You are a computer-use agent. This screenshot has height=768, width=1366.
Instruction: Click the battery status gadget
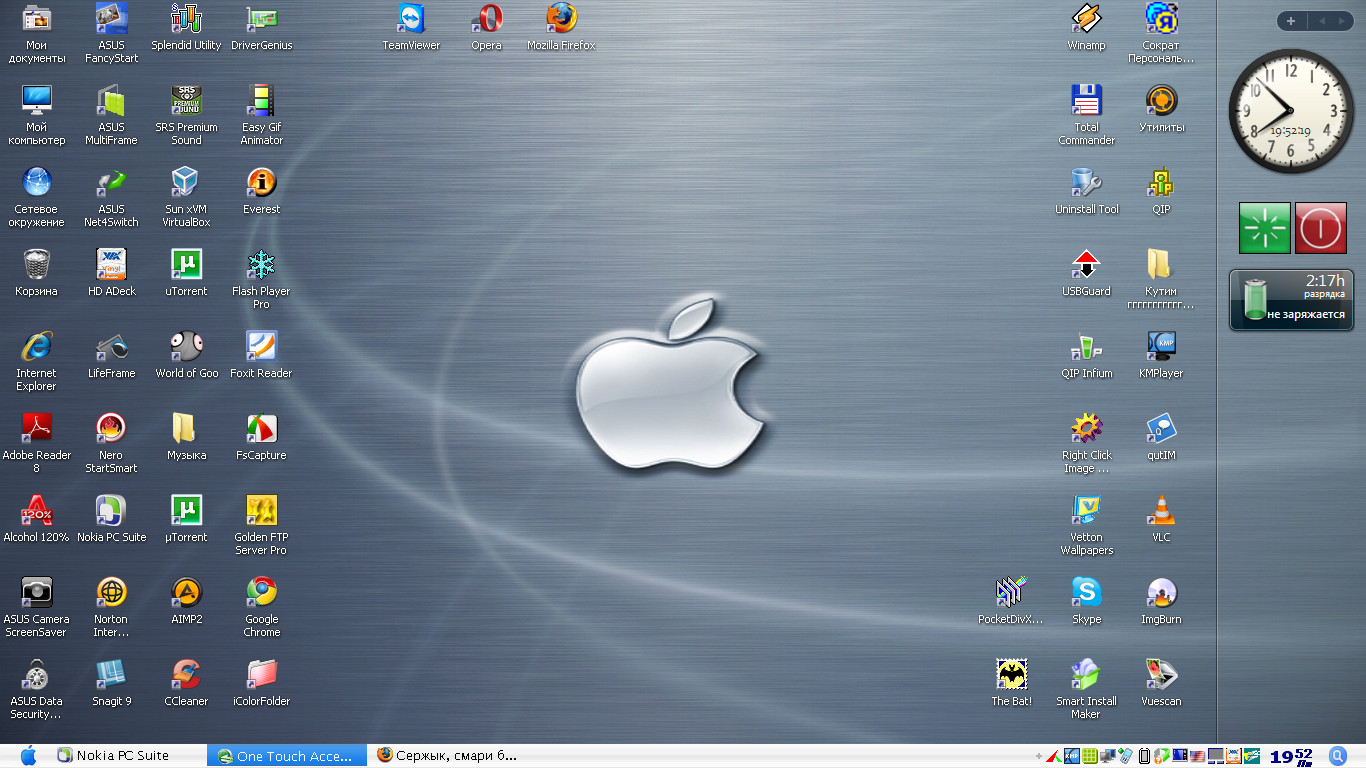(1291, 300)
